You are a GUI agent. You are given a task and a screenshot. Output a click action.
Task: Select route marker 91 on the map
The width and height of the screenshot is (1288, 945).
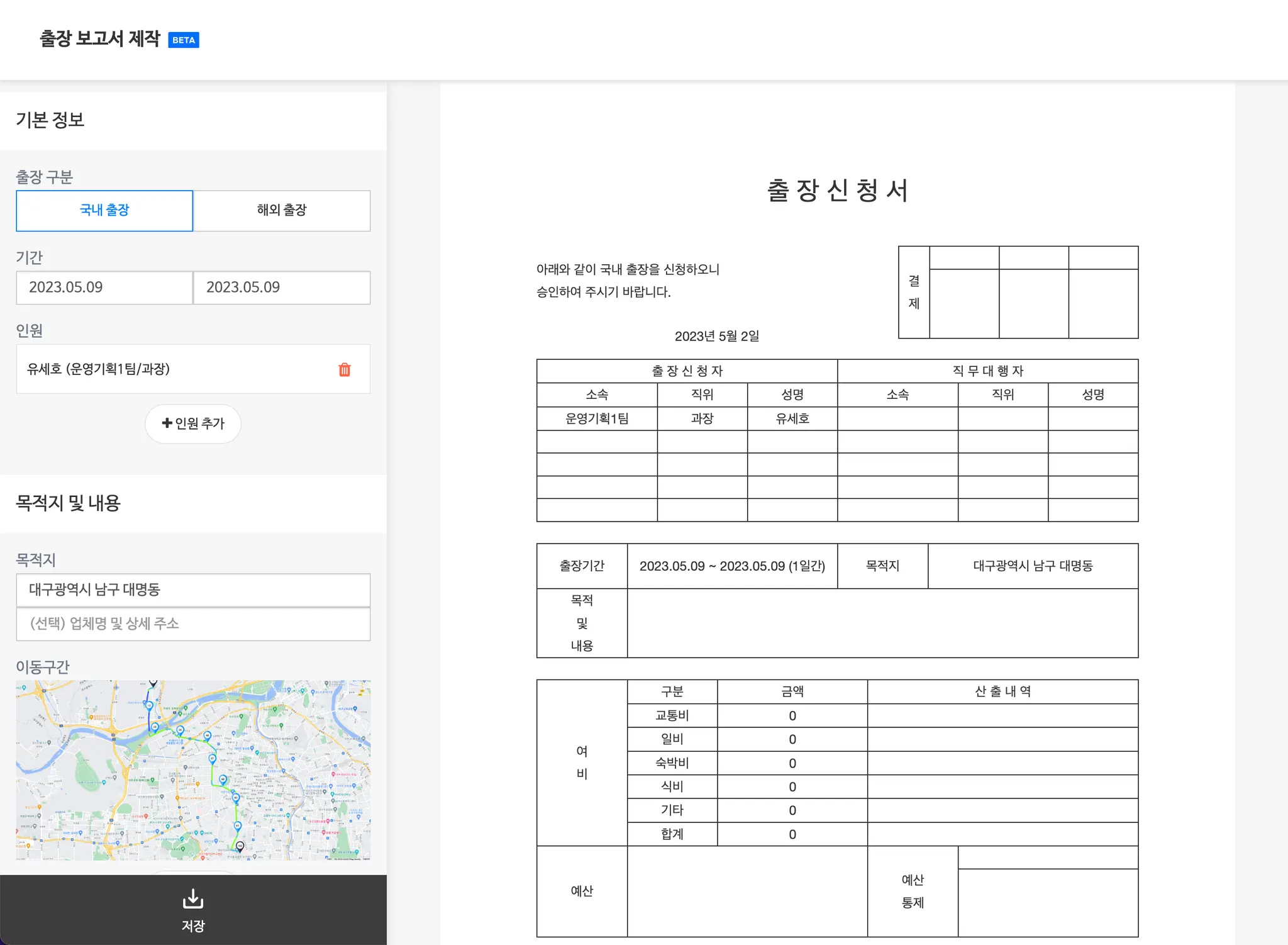(x=238, y=825)
